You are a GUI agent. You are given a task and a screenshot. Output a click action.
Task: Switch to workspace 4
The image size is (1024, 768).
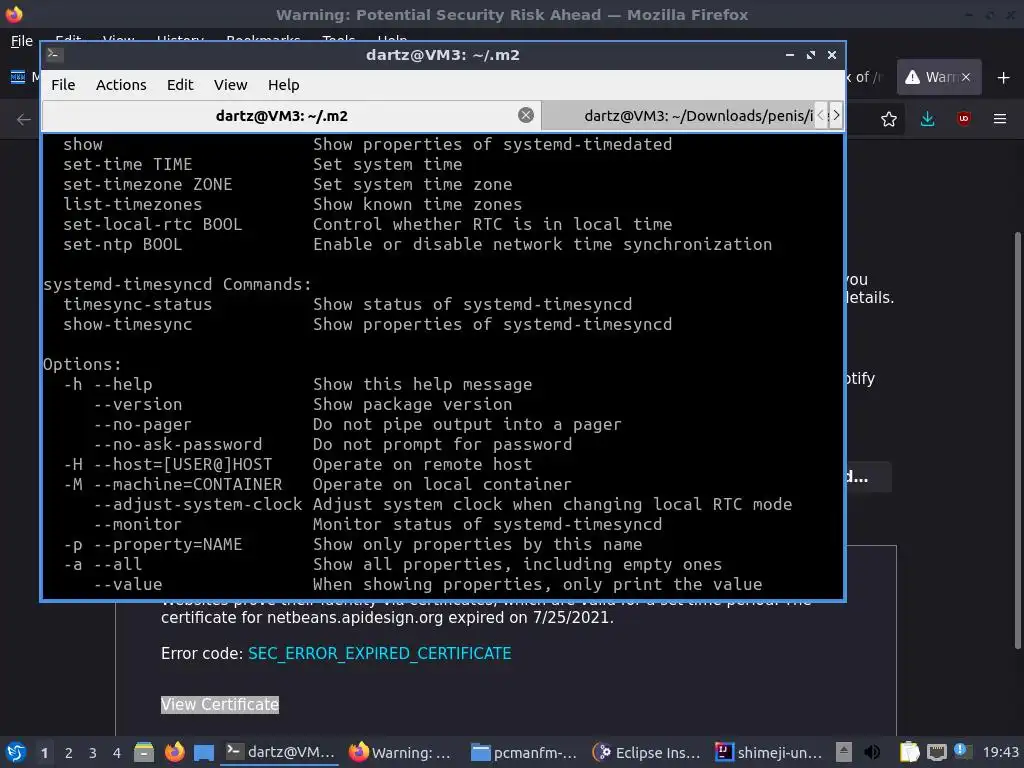tap(117, 753)
